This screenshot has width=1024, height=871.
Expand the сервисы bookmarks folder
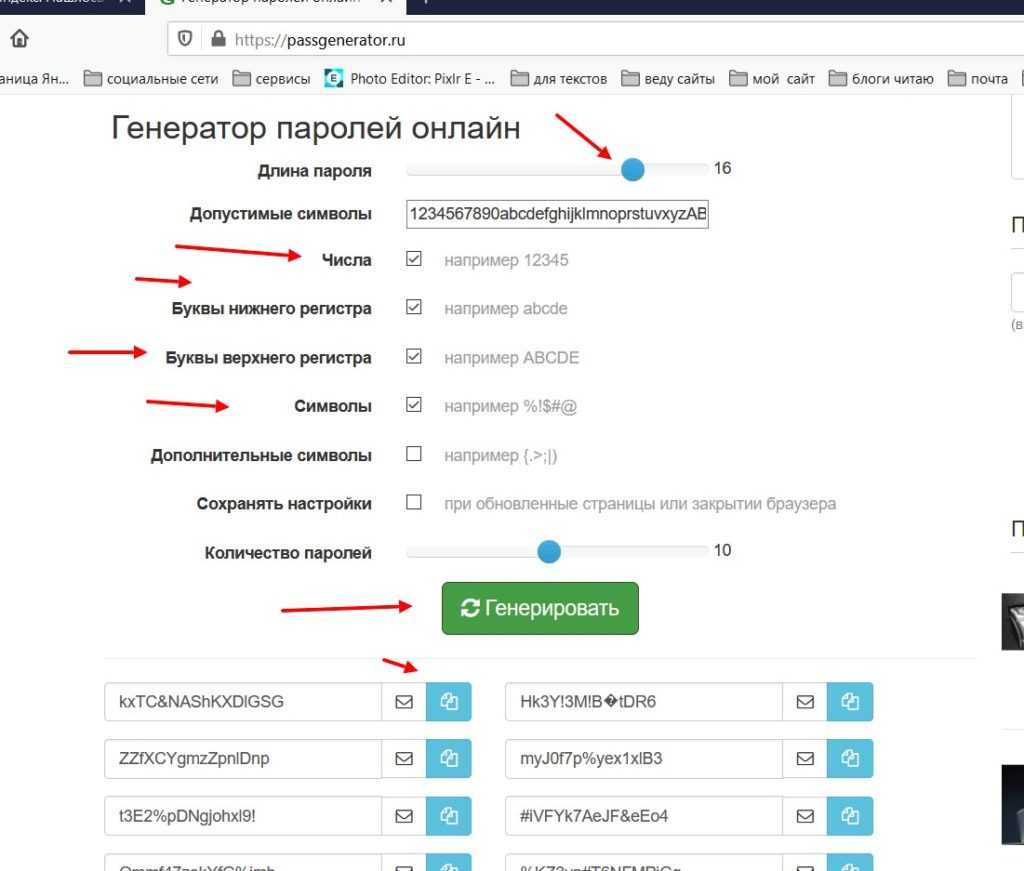[272, 79]
